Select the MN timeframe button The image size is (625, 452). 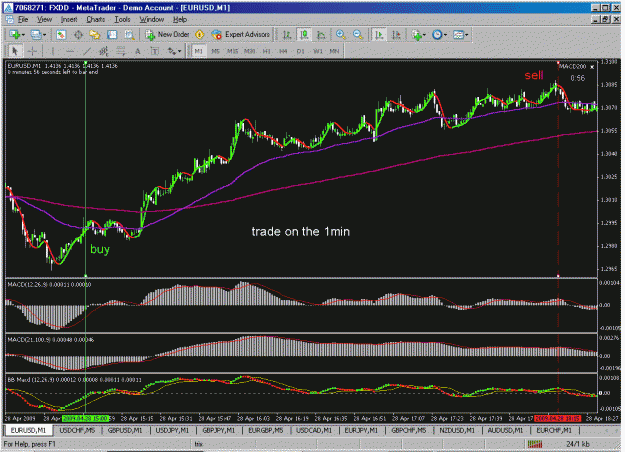(334, 51)
